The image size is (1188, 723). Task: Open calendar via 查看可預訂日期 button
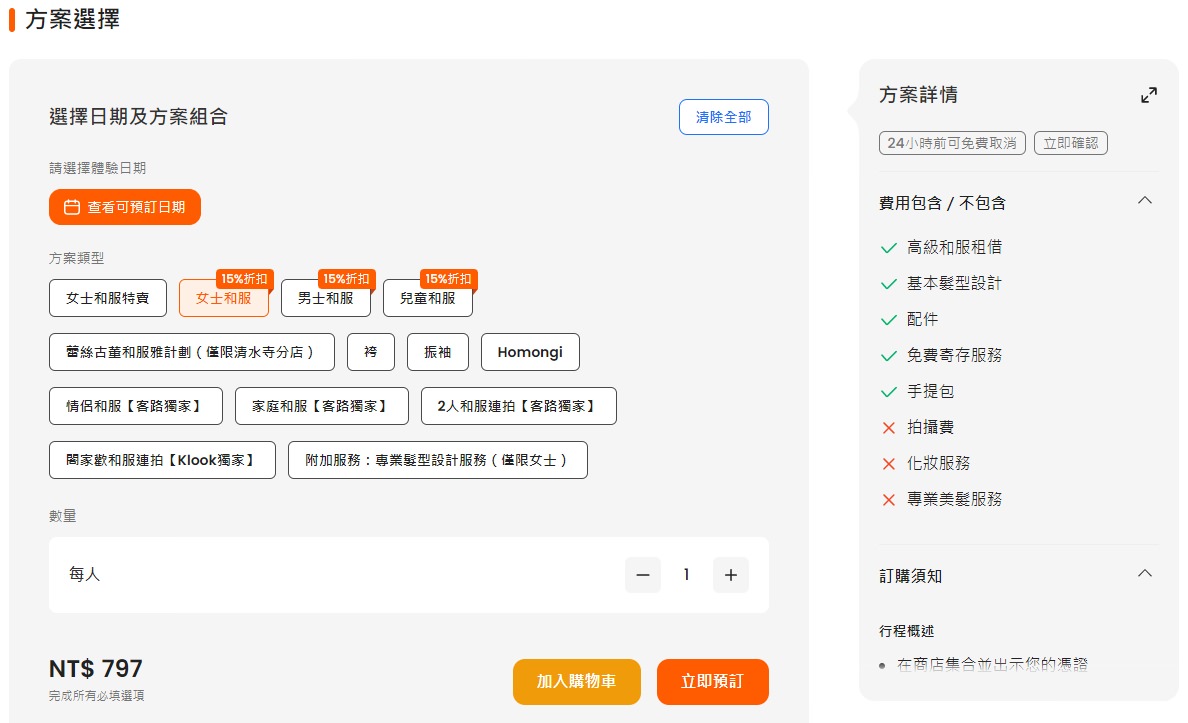125,207
